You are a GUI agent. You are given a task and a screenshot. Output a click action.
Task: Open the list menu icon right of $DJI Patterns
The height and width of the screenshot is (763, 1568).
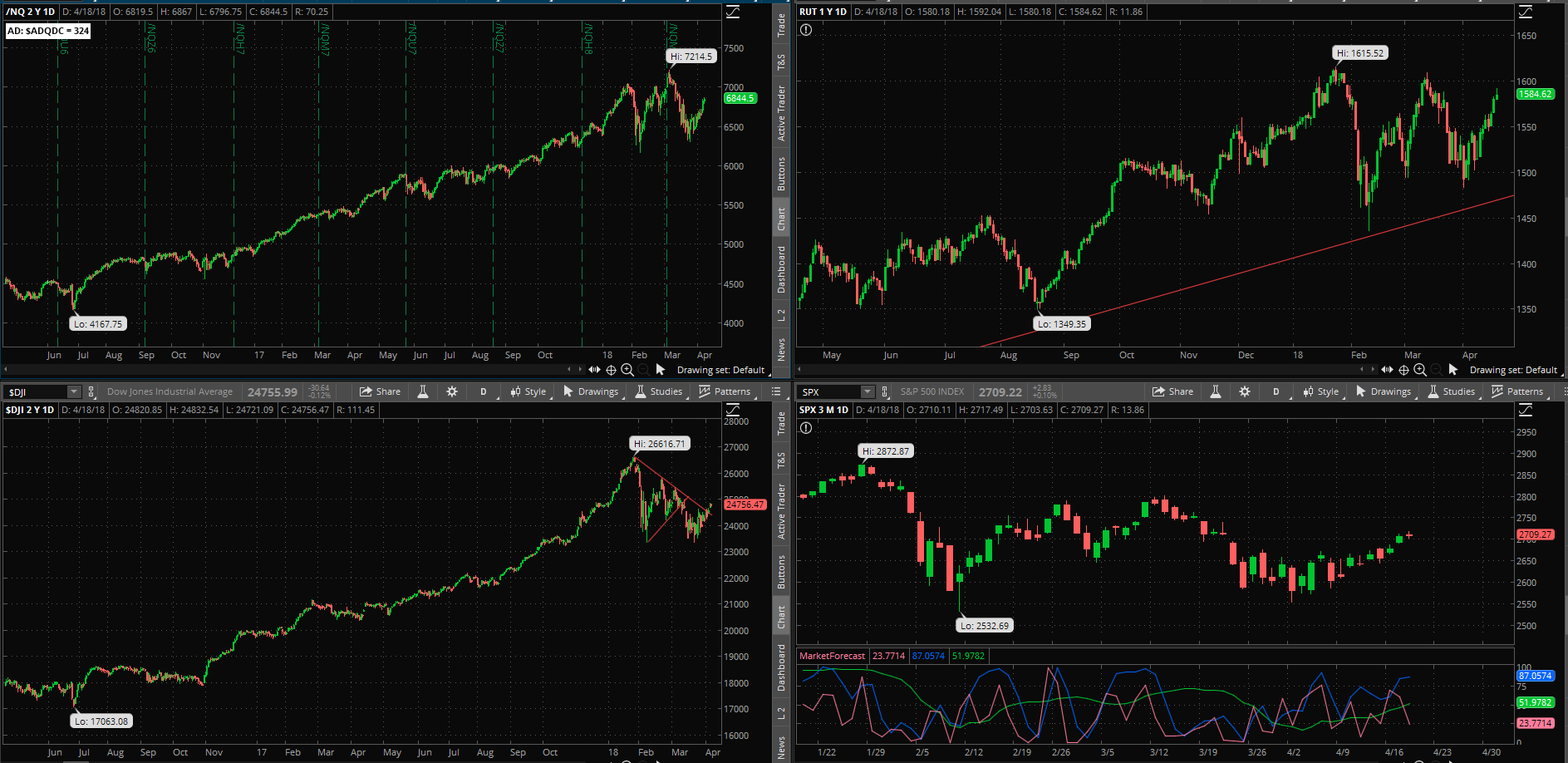coord(776,391)
